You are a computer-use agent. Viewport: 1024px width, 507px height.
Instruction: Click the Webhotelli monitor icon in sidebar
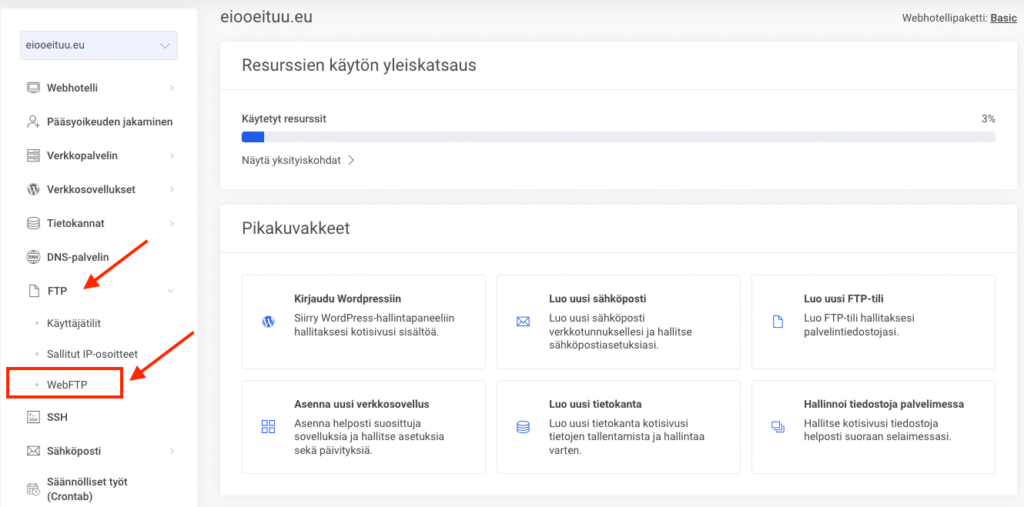point(33,88)
